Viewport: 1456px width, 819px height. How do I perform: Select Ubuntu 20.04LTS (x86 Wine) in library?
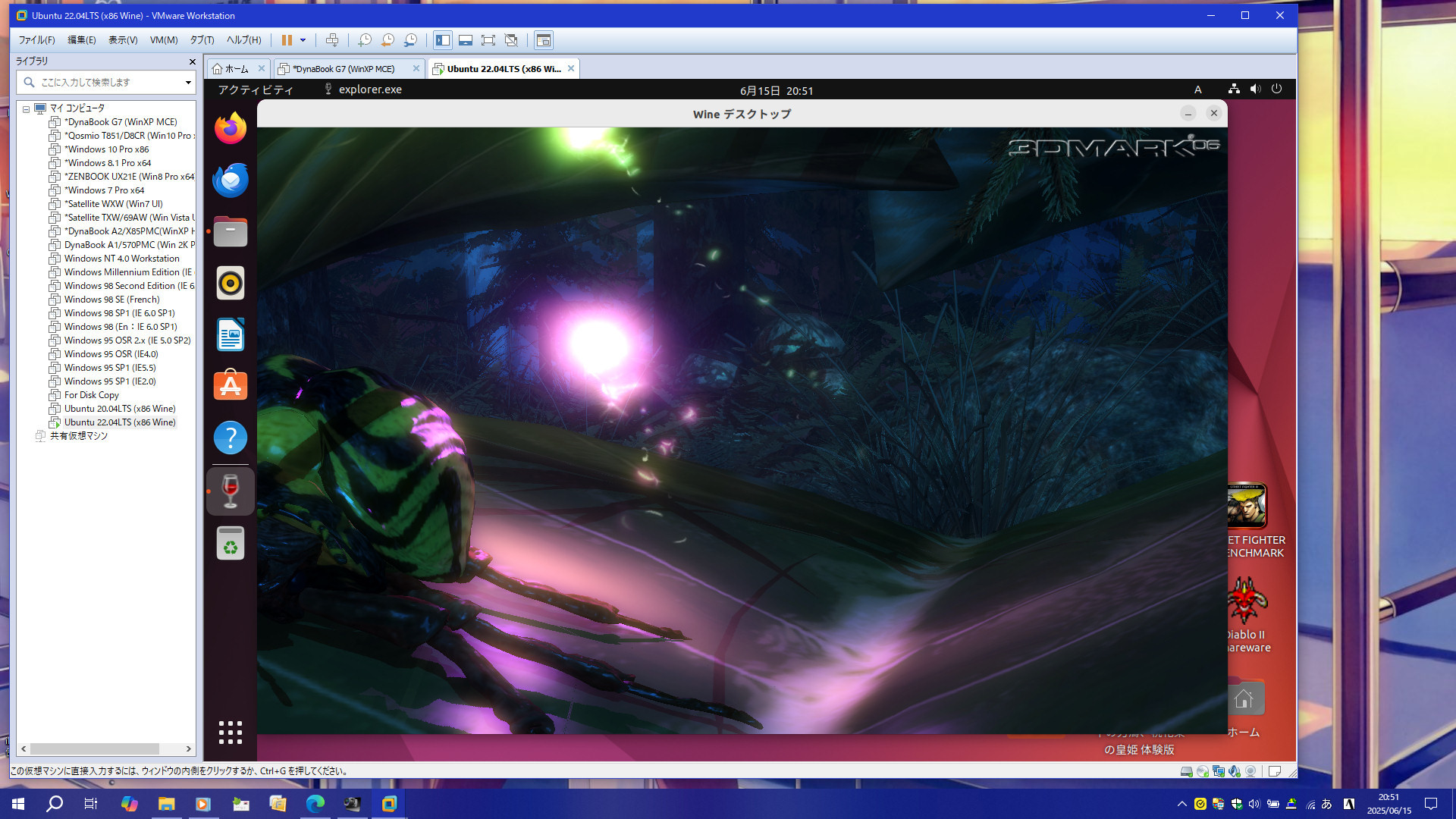coord(120,409)
